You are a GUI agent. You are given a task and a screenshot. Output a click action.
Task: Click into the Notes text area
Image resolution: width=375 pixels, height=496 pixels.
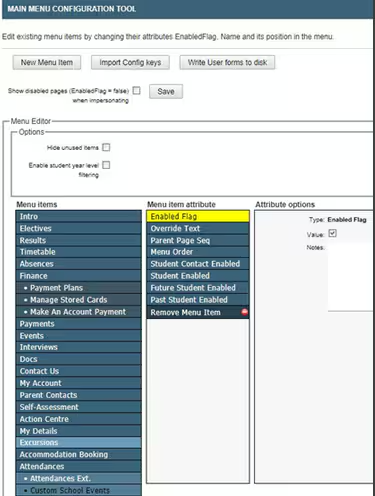pos(351,277)
